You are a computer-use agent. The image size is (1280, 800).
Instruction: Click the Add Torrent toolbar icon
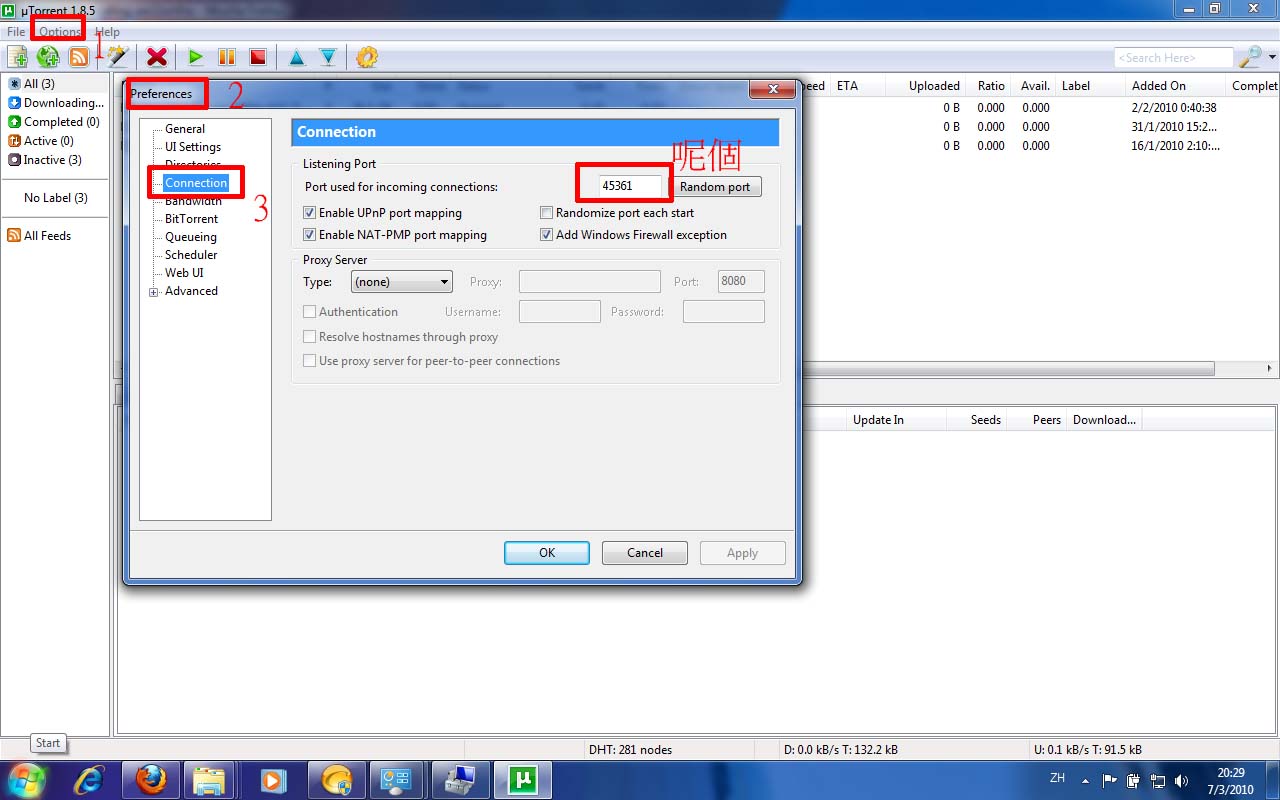tap(17, 57)
